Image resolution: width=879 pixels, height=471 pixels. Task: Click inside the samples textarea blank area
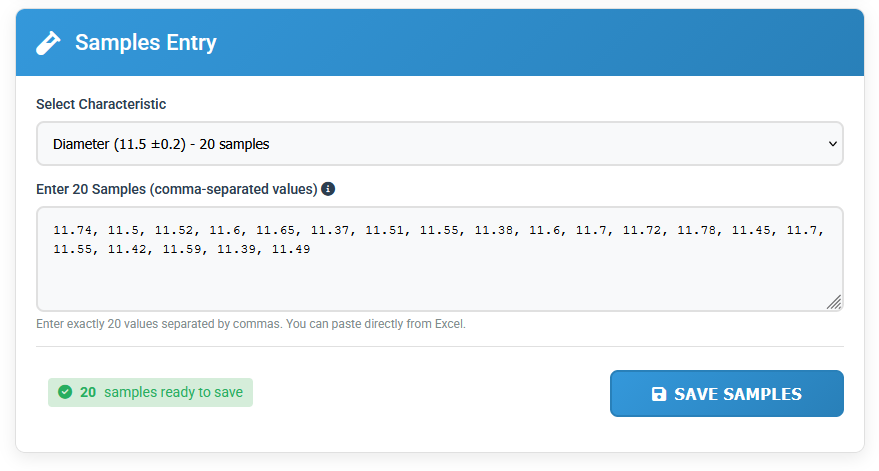click(x=439, y=285)
